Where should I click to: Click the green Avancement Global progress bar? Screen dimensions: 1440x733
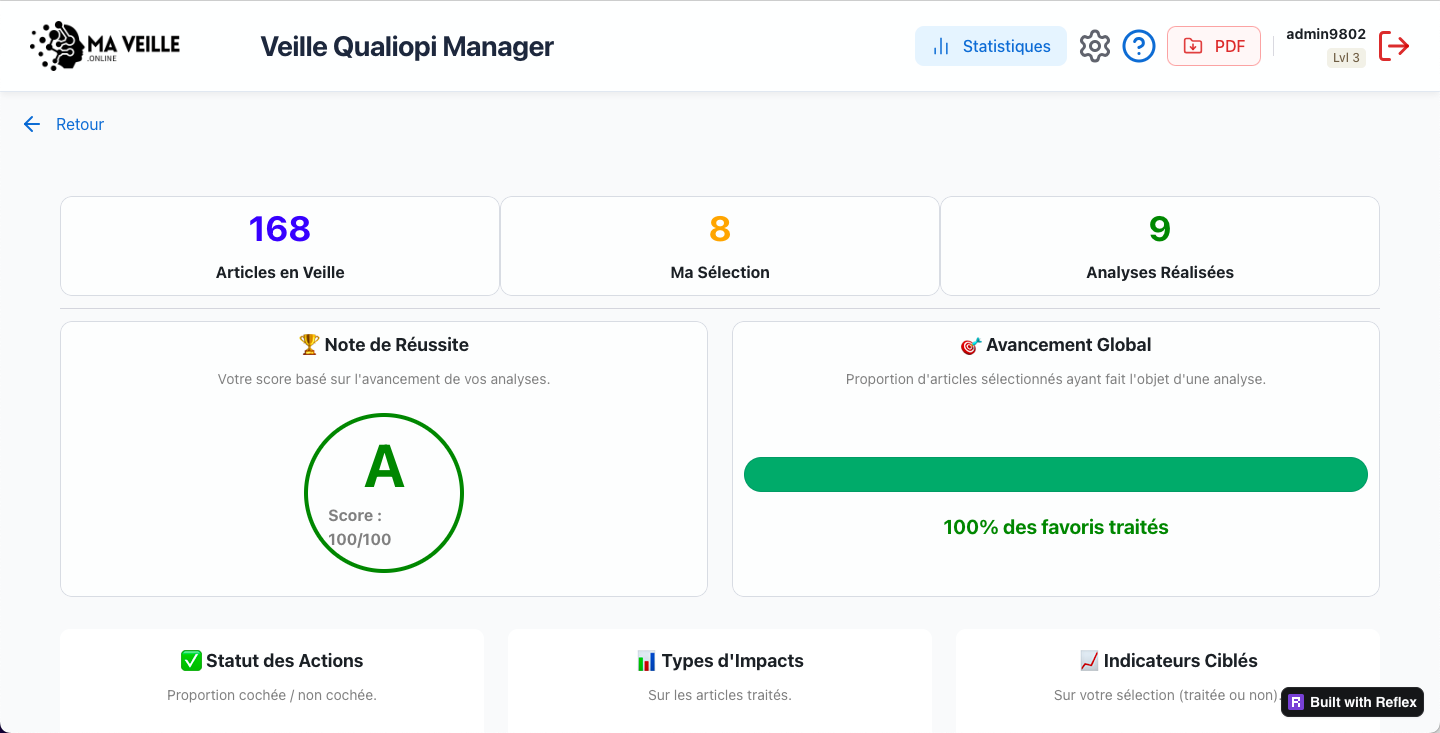pyautogui.click(x=1055, y=475)
